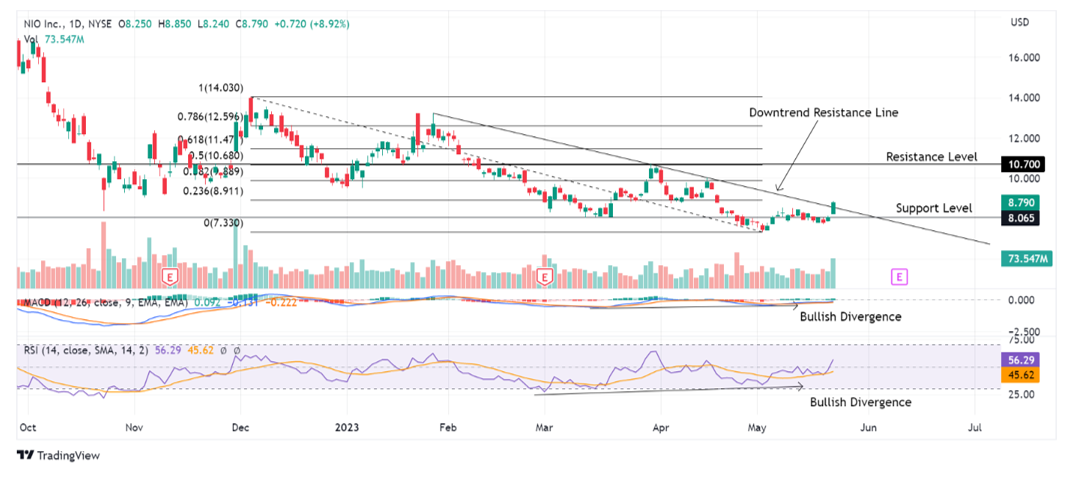Click the 'Nov' label on time axis

(135, 428)
